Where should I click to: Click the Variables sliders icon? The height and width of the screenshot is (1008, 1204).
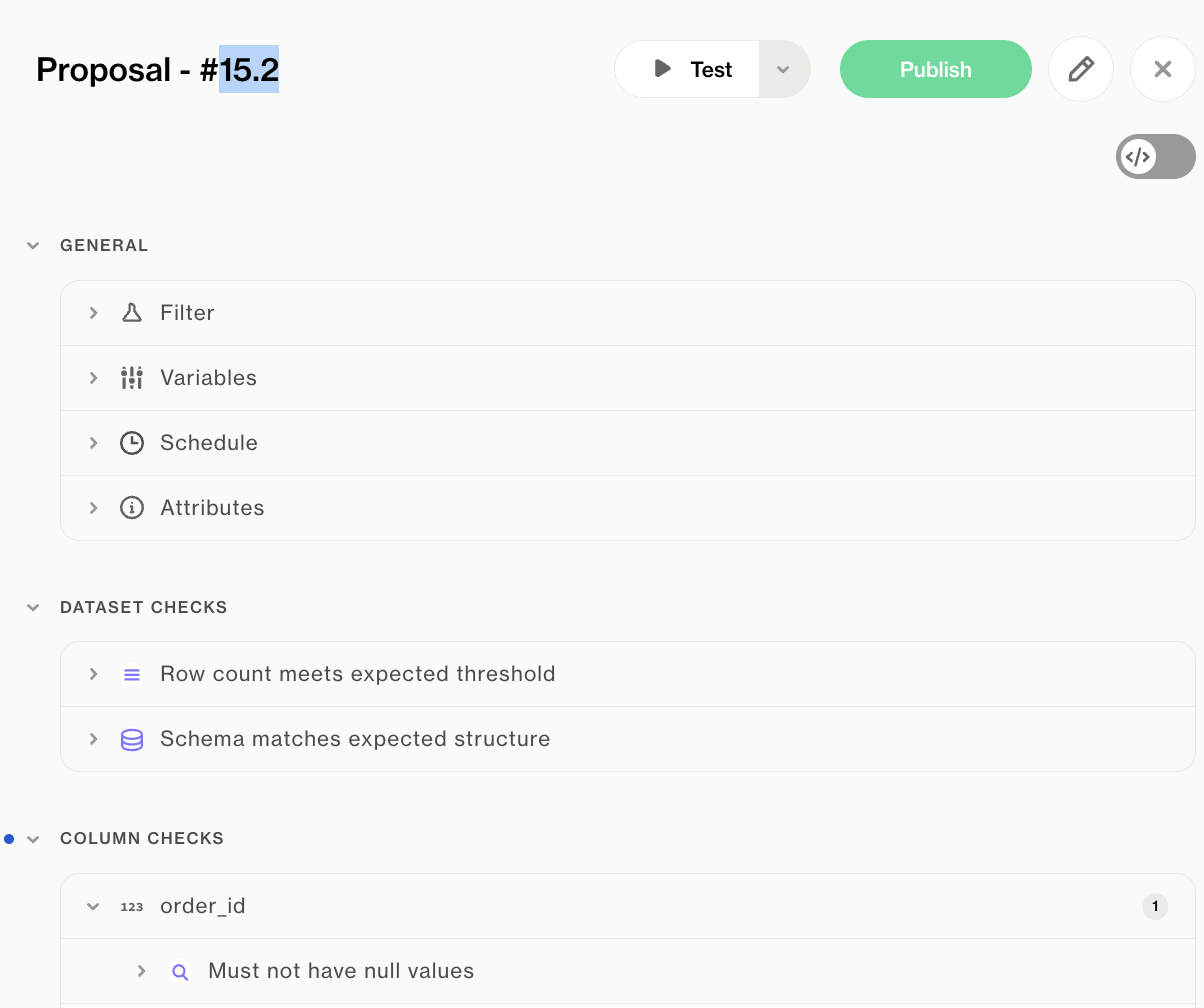pos(132,378)
